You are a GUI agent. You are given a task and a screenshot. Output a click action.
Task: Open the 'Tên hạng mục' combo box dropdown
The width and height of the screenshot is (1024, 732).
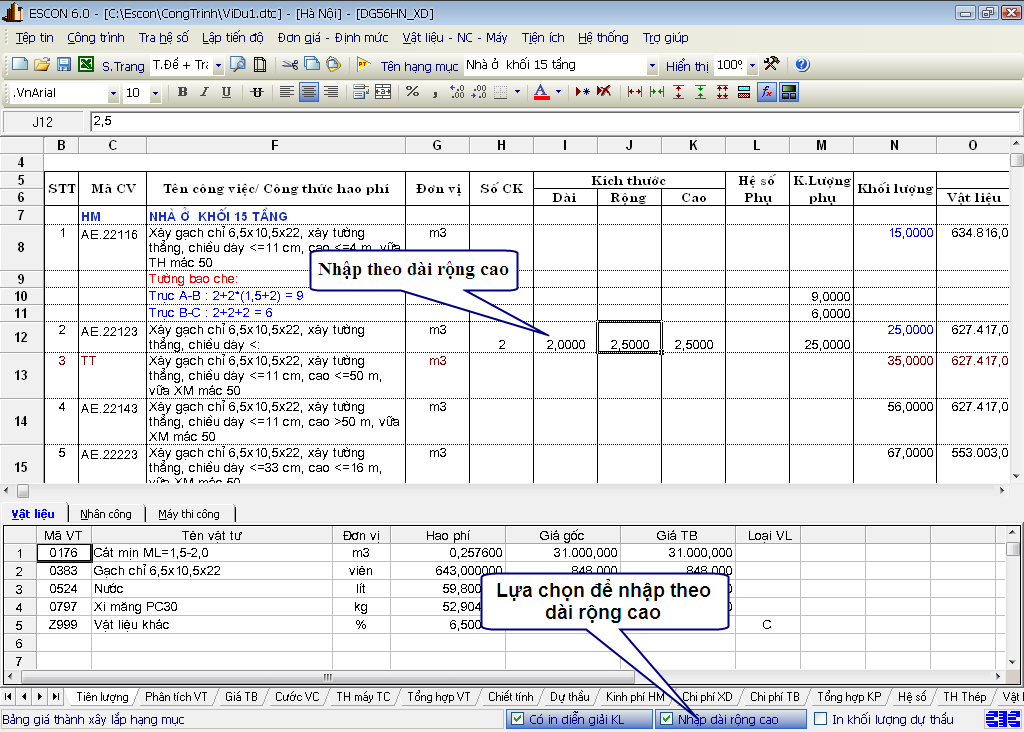tap(652, 66)
